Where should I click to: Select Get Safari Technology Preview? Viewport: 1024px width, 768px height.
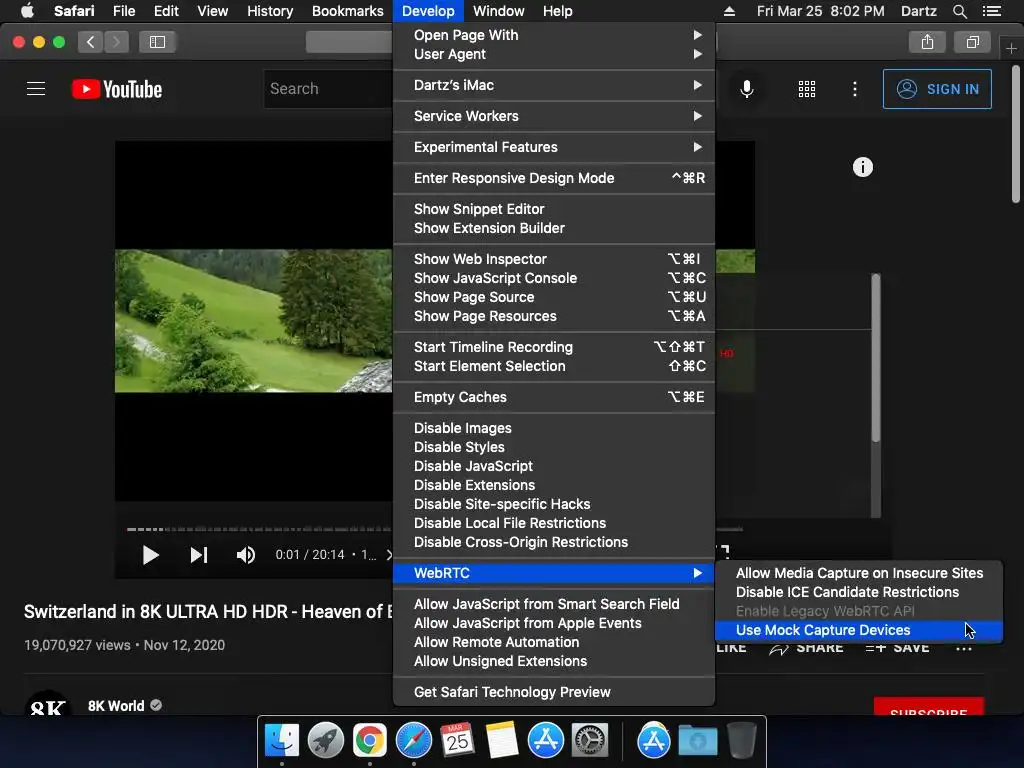click(x=554, y=692)
